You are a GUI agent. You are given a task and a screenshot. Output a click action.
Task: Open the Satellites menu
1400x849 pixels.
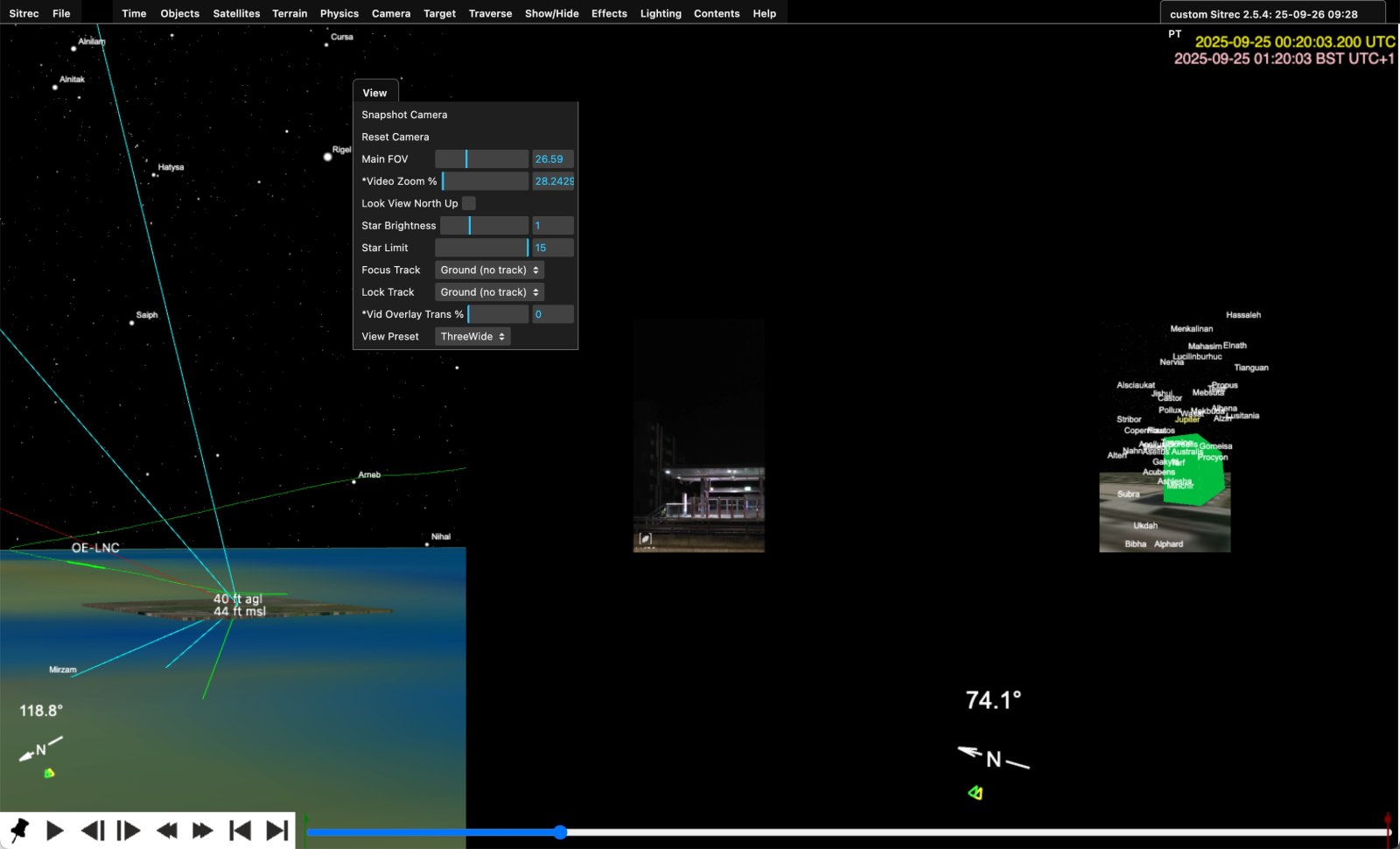(x=236, y=13)
